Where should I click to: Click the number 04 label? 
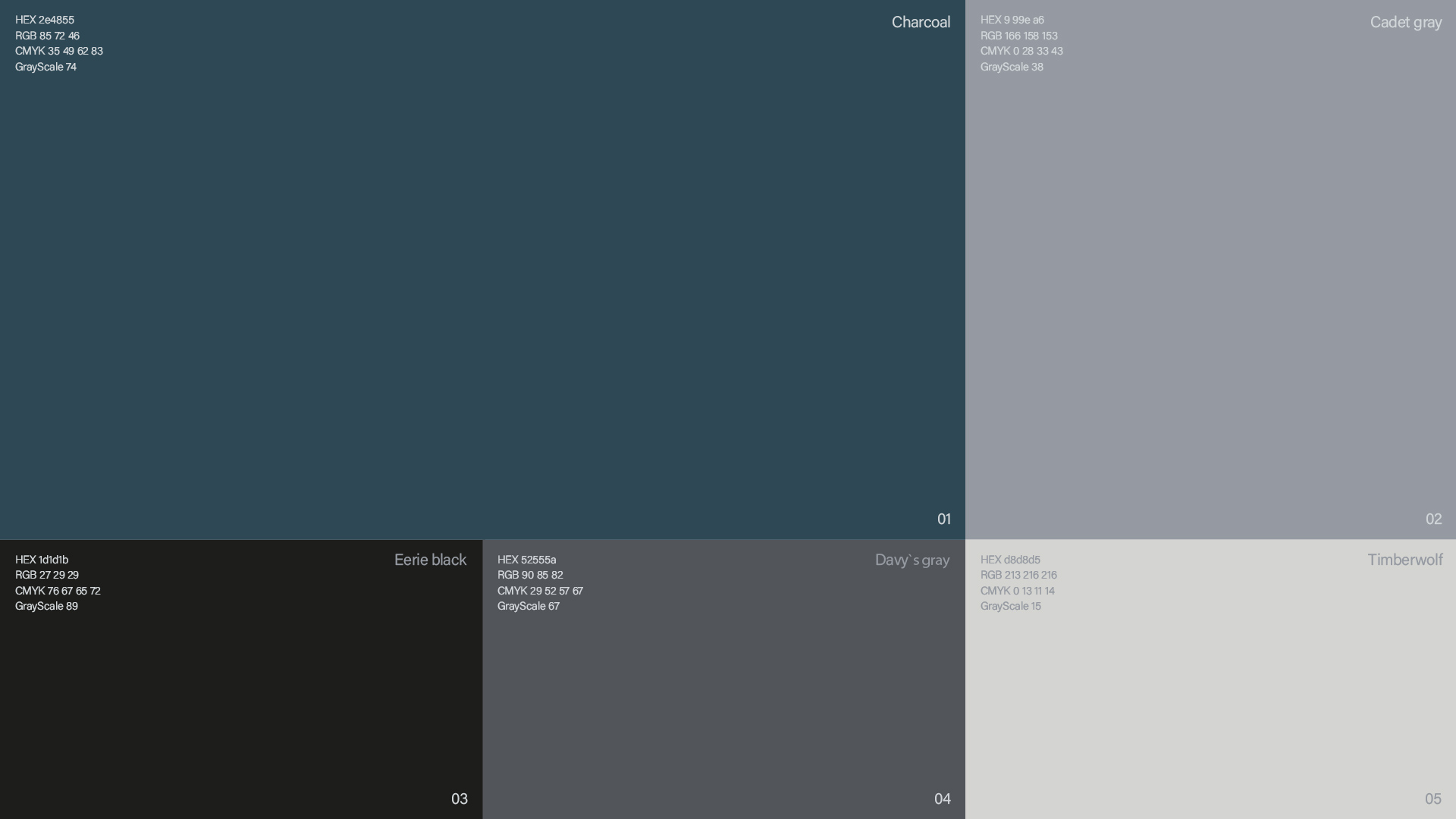pyautogui.click(x=942, y=799)
